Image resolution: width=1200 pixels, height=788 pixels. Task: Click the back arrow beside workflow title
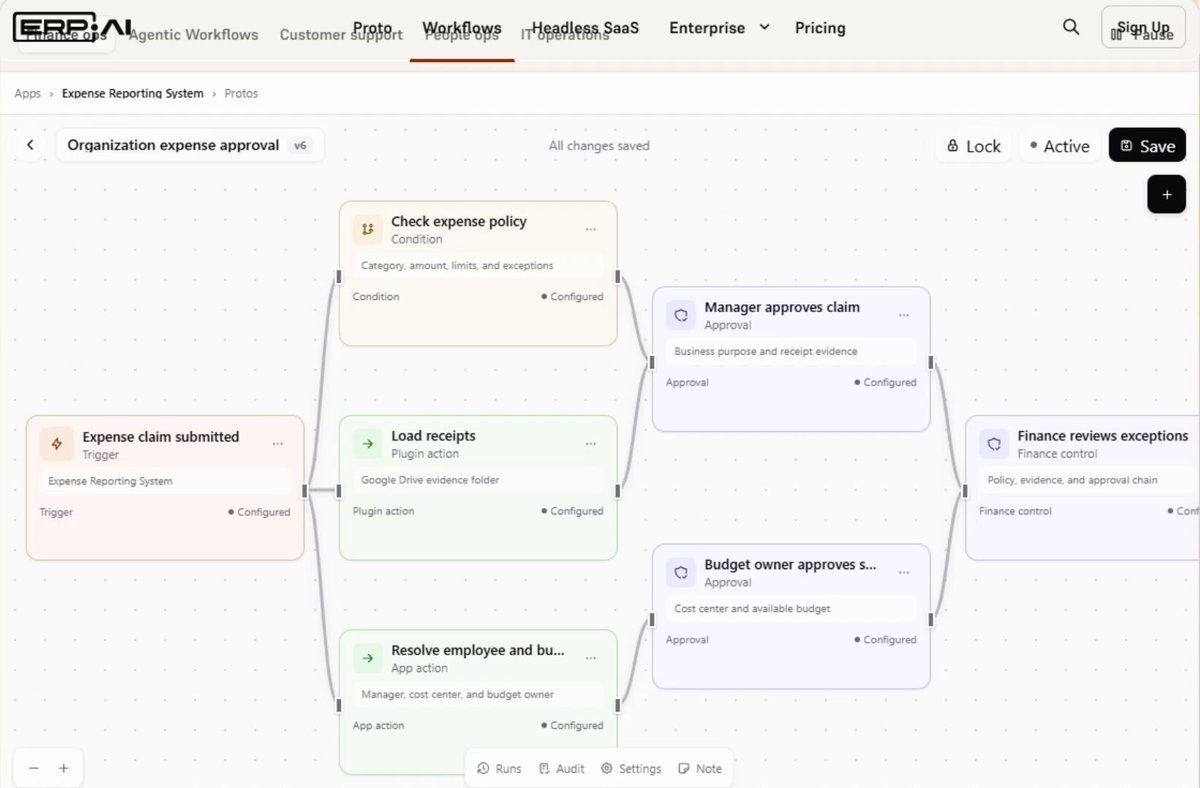click(x=30, y=145)
